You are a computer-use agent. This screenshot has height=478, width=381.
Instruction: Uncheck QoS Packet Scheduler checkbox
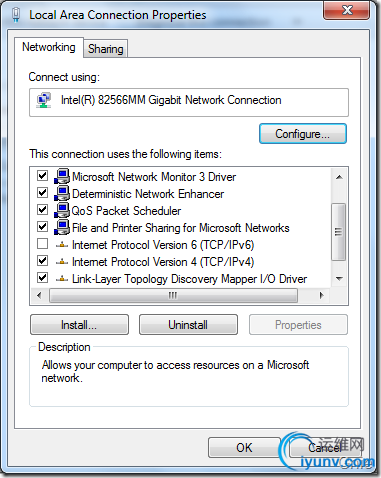(42, 210)
